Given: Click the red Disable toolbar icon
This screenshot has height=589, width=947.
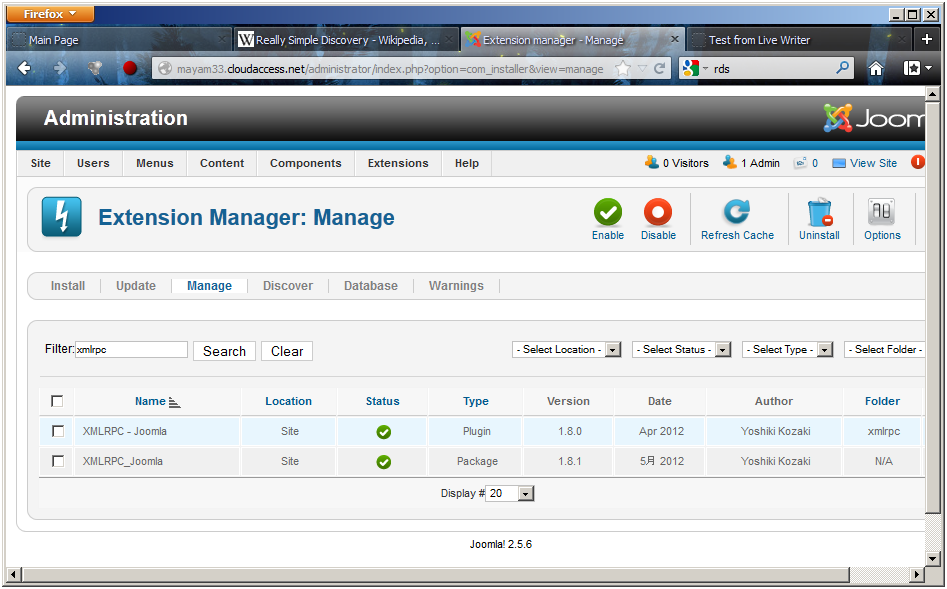Looking at the screenshot, I should point(658,212).
